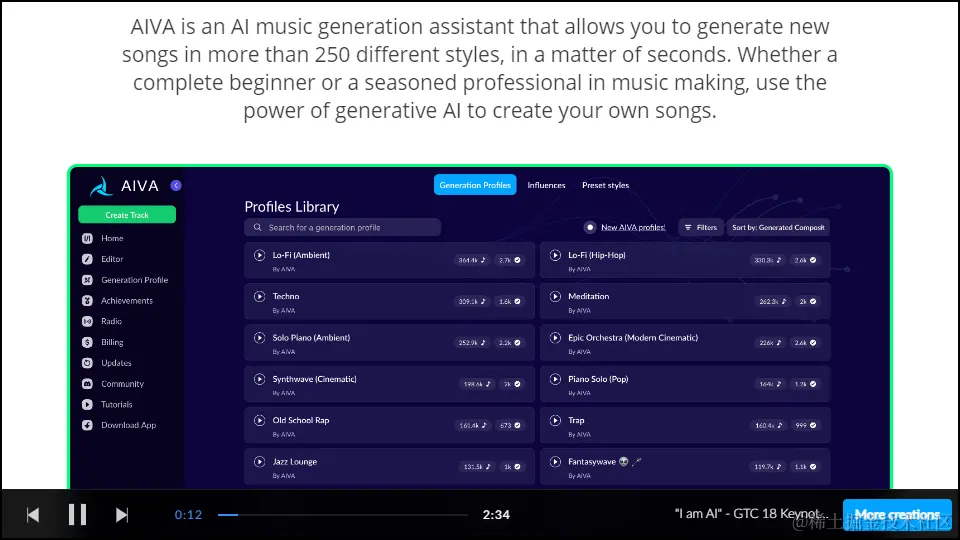Click the Search for a generation profile field
The width and height of the screenshot is (960, 540).
tap(342, 227)
